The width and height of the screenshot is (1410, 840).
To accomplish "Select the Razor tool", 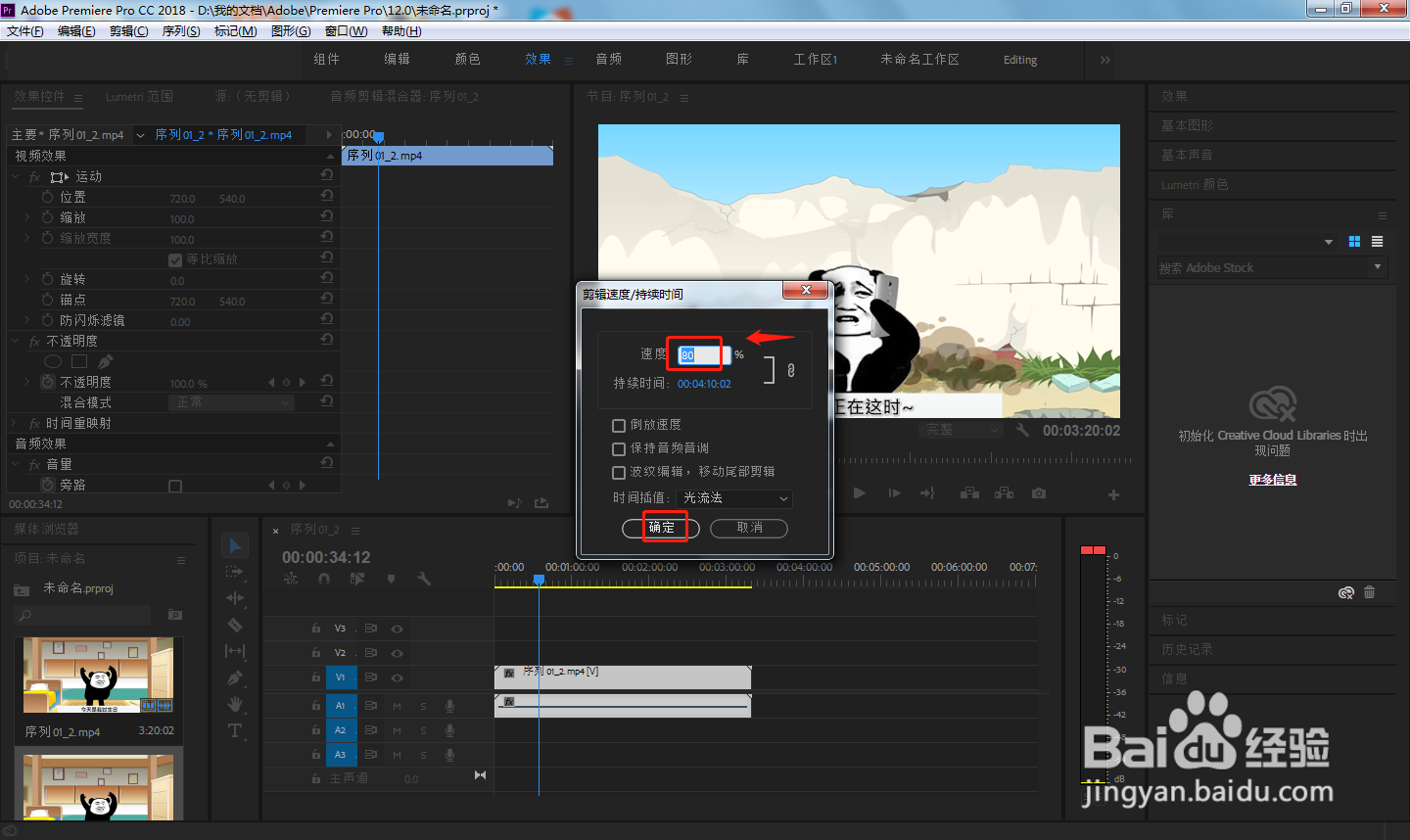I will coord(235,625).
